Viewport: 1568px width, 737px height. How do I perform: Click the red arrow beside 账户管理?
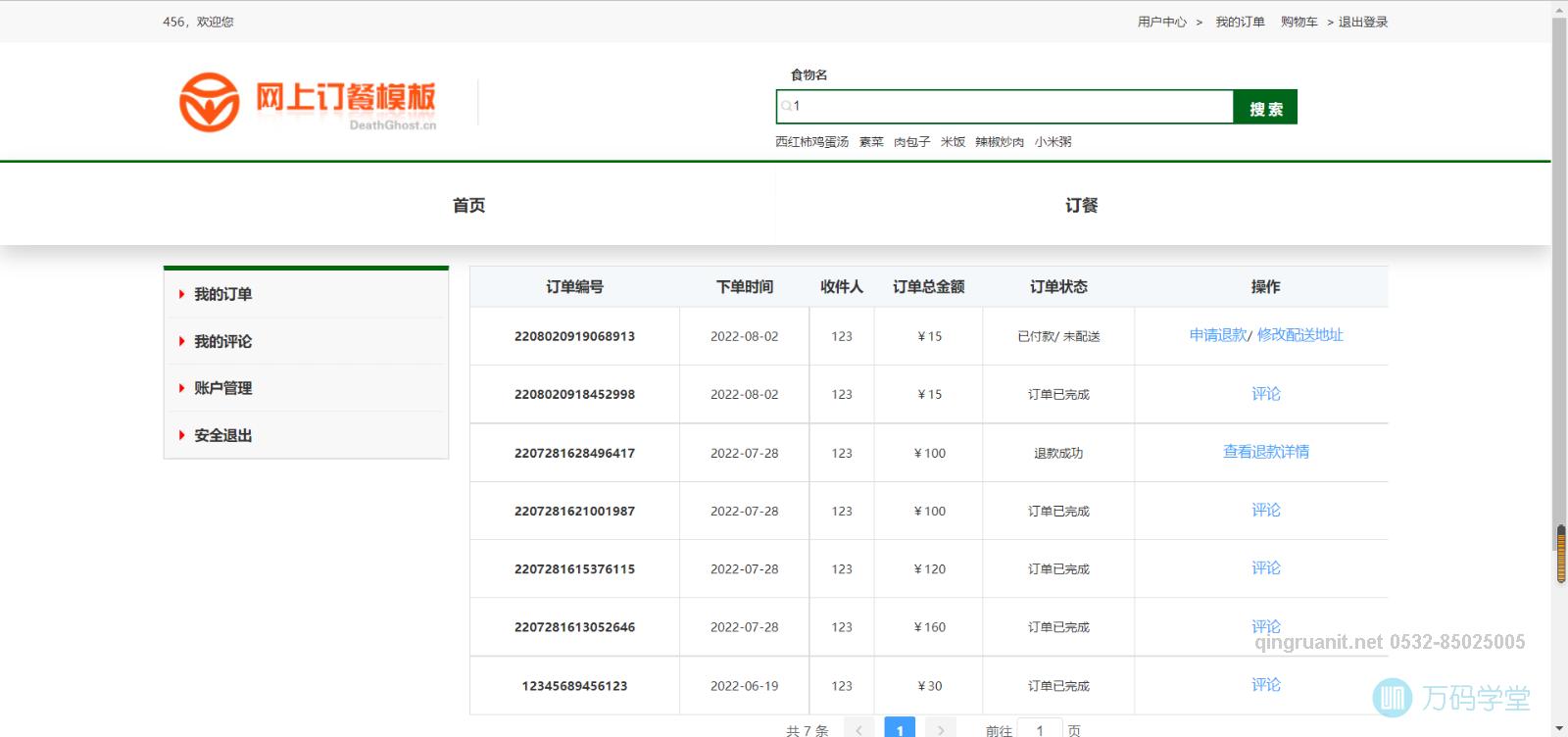point(181,388)
